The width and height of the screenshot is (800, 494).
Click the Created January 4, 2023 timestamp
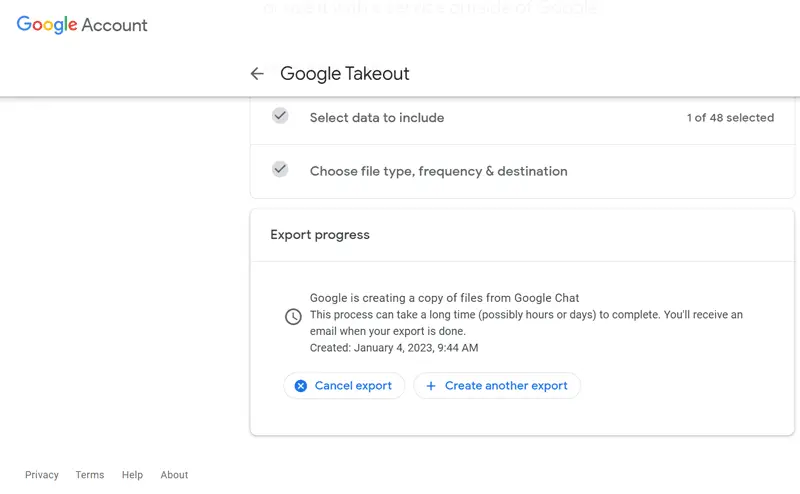(394, 348)
